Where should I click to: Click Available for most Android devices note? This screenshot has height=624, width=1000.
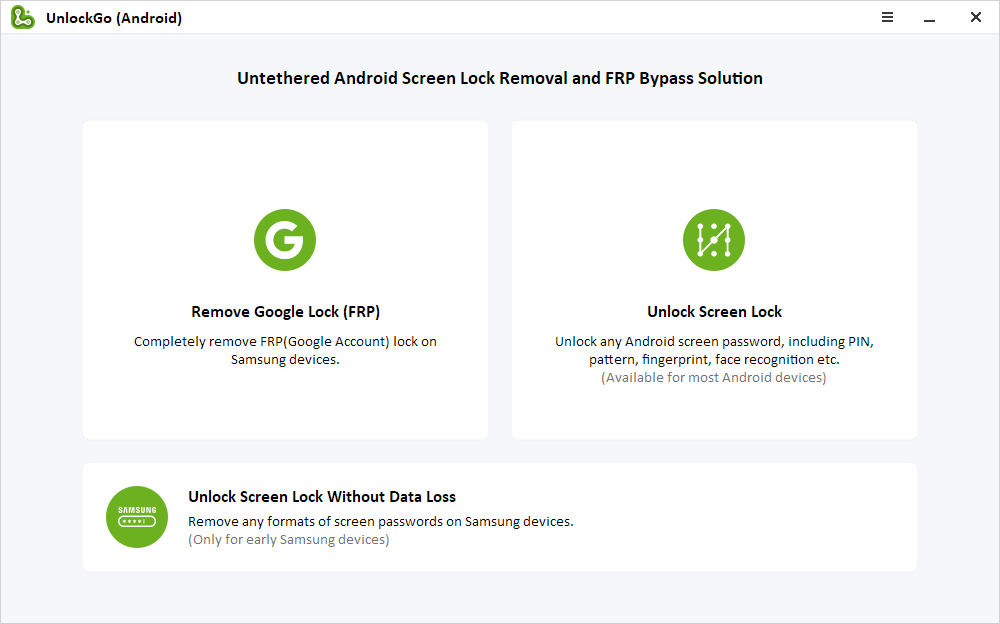pos(714,377)
